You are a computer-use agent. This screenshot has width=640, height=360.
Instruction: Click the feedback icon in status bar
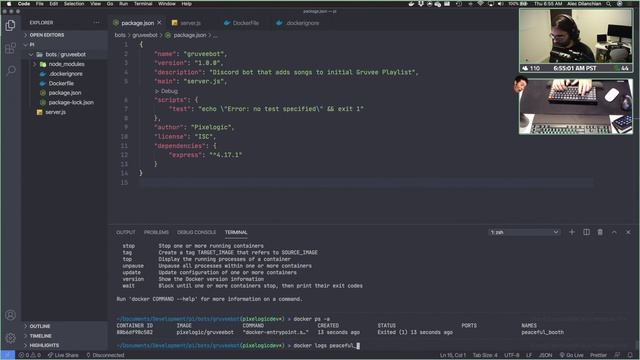[x=618, y=355]
